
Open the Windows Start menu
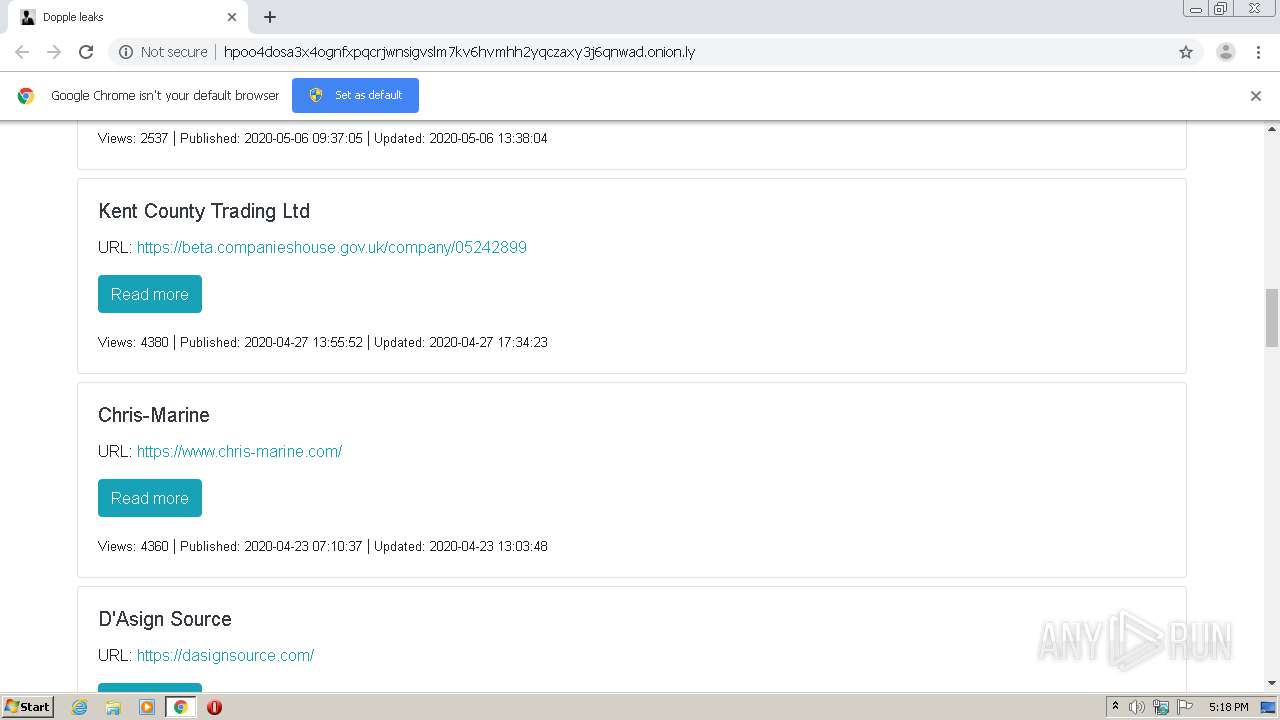tap(28, 706)
